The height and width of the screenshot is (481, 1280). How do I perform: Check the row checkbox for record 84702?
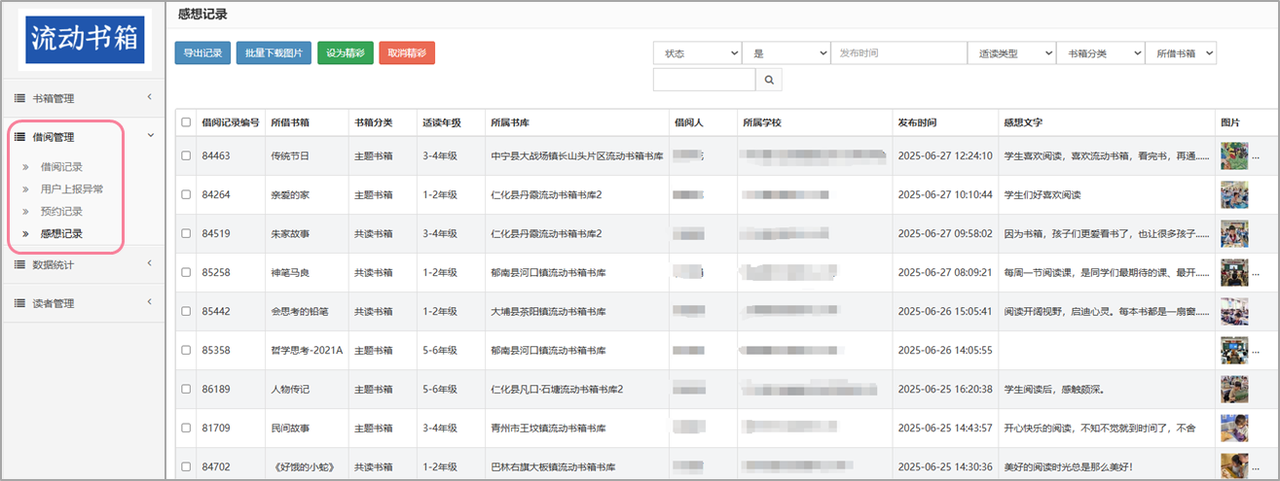(x=186, y=466)
